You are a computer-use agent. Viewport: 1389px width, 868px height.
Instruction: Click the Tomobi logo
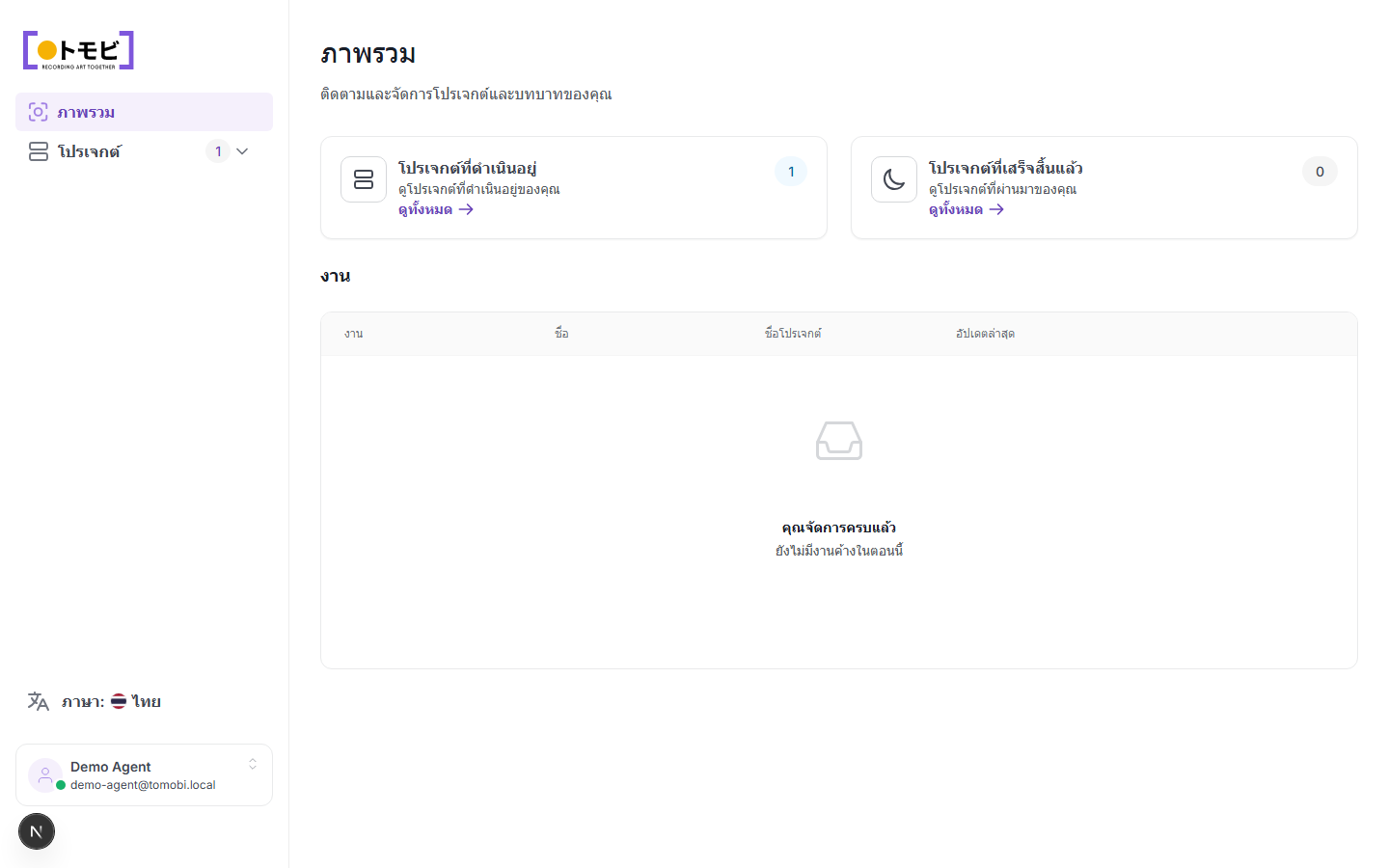[x=78, y=50]
